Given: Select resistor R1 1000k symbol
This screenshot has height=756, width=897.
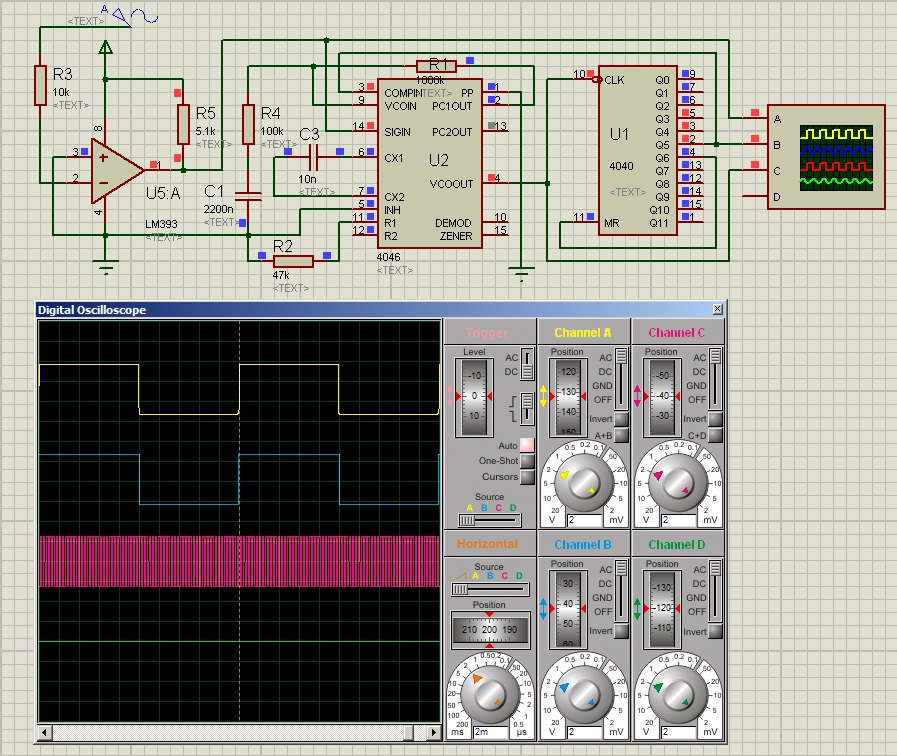Looking at the screenshot, I should (x=436, y=66).
